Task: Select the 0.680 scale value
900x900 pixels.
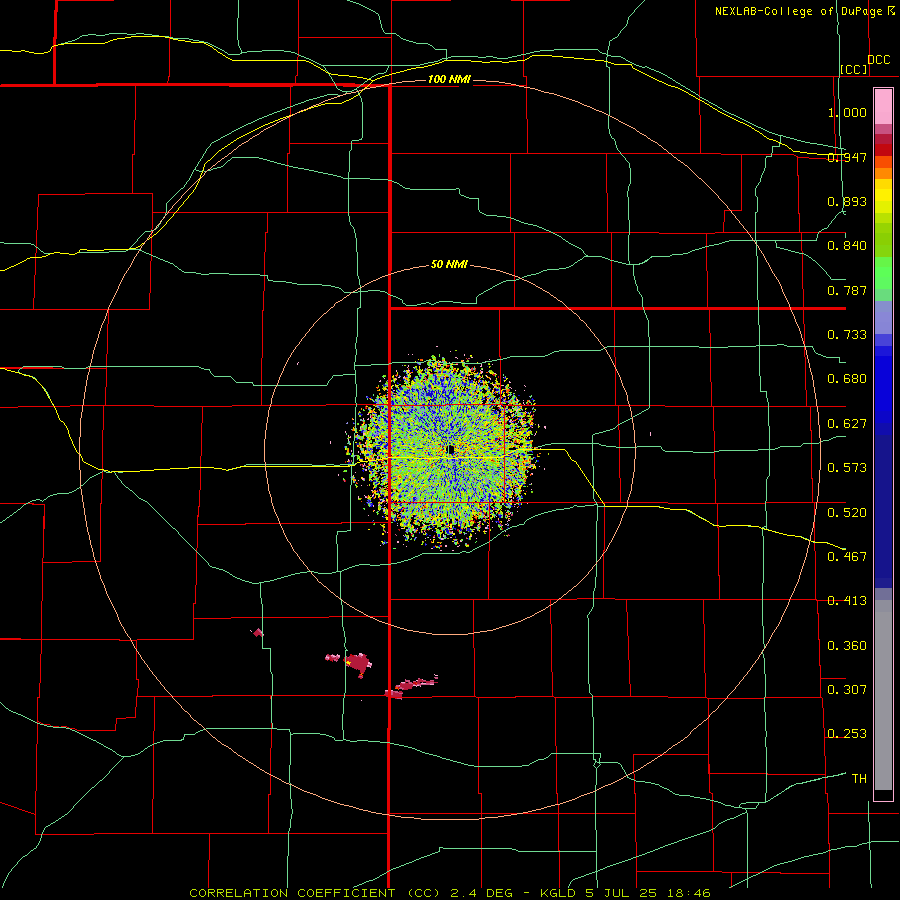Action: (847, 379)
